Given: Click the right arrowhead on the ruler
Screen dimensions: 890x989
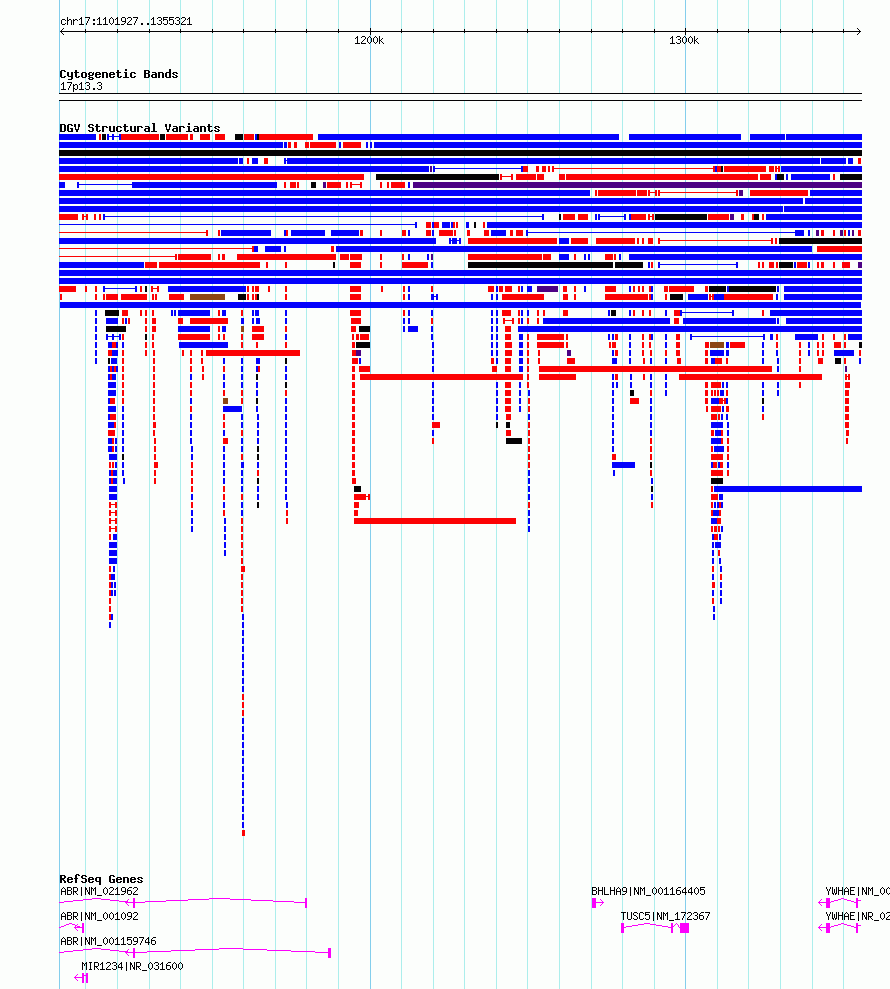Looking at the screenshot, I should click(x=858, y=31).
